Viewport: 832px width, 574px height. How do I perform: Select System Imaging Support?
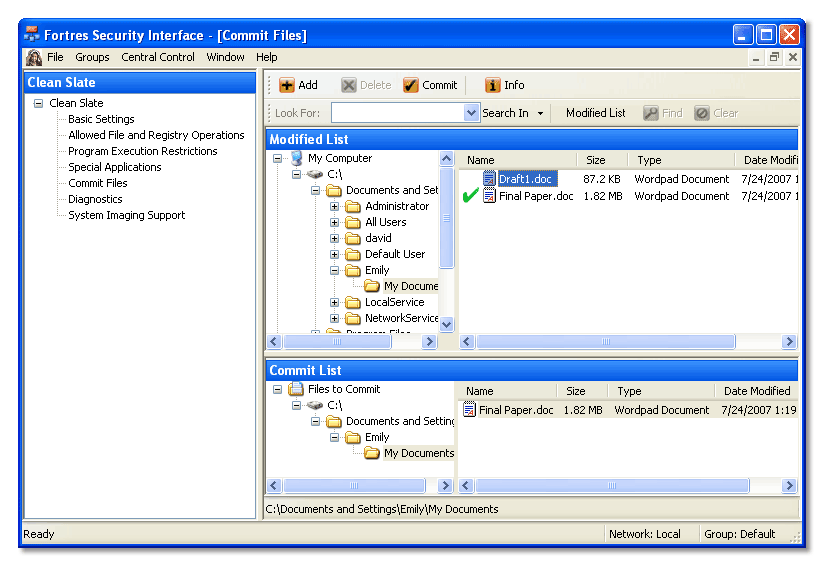pos(126,215)
